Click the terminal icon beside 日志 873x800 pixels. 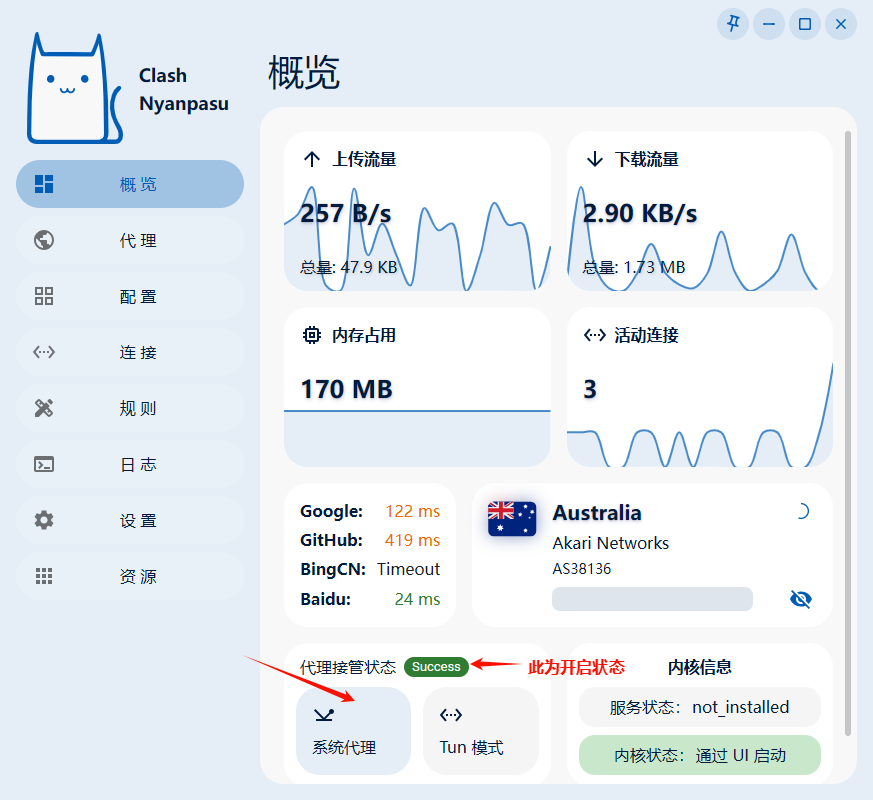pos(44,464)
